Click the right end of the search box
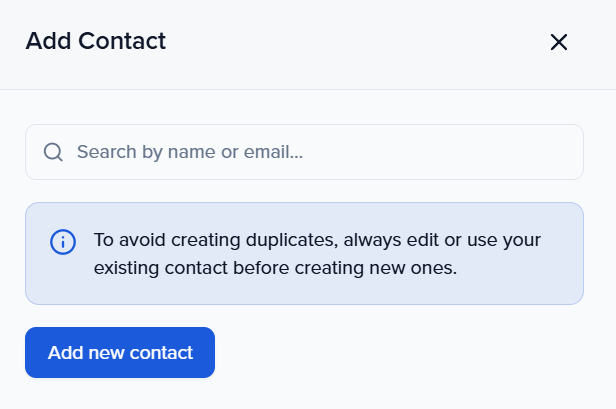Viewport: 616px width, 409px height. coord(550,152)
